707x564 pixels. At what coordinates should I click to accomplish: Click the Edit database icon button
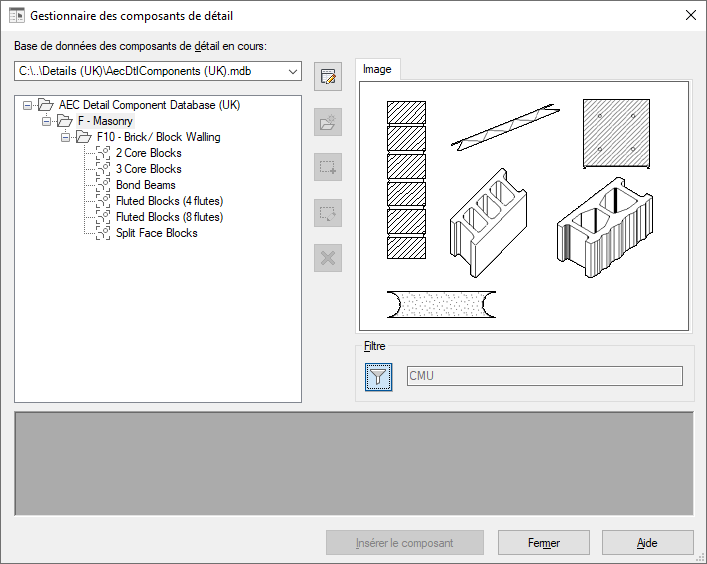point(328,77)
